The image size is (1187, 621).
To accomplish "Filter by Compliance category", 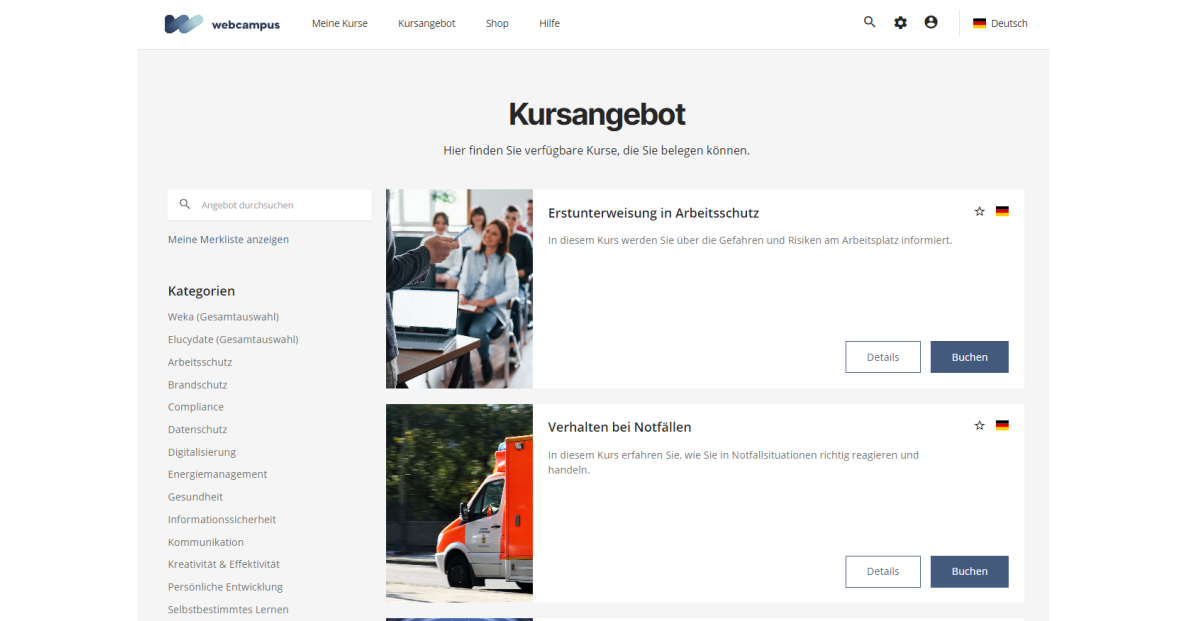I will click(196, 407).
